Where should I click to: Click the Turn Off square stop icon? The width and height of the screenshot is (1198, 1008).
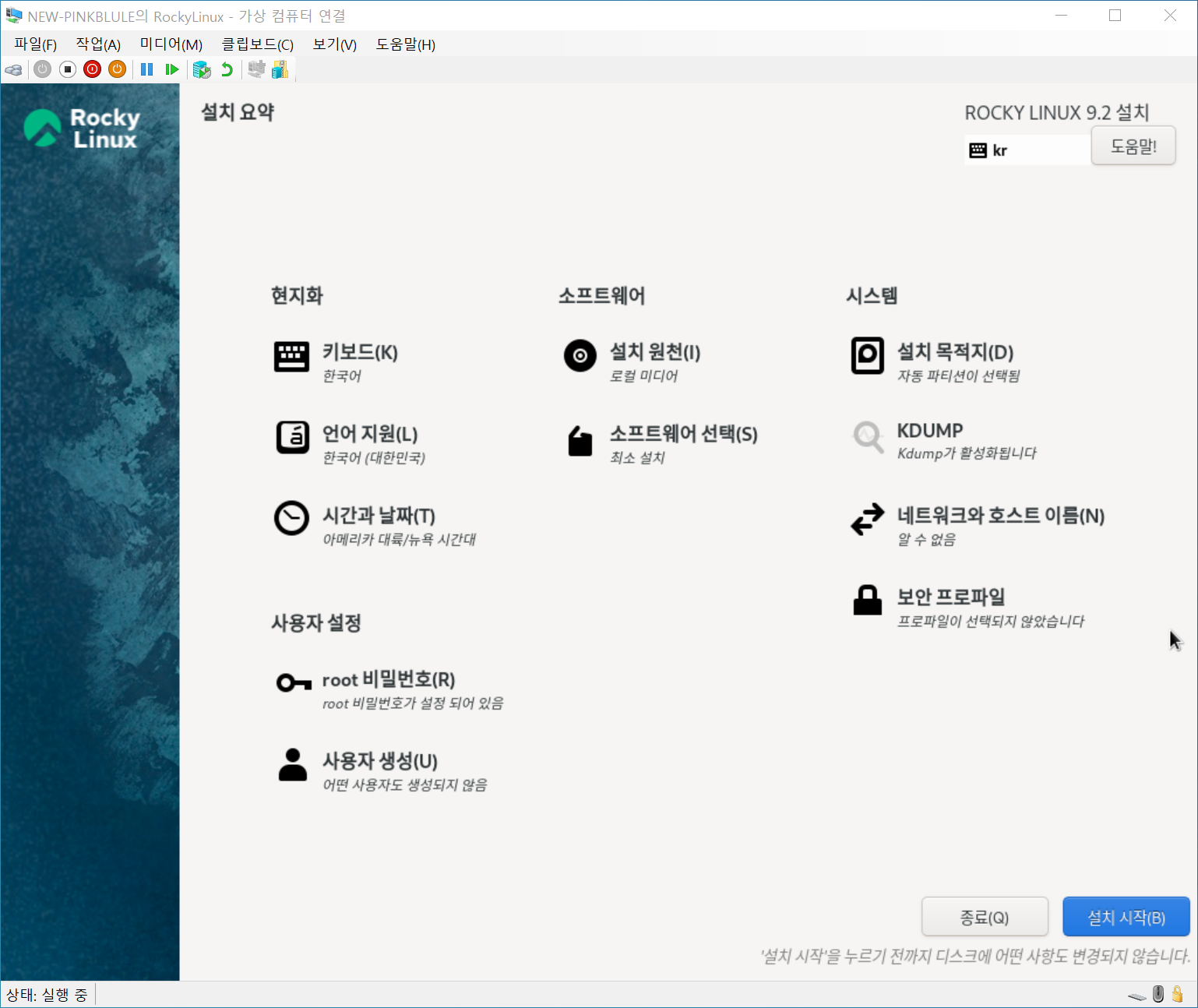click(68, 69)
